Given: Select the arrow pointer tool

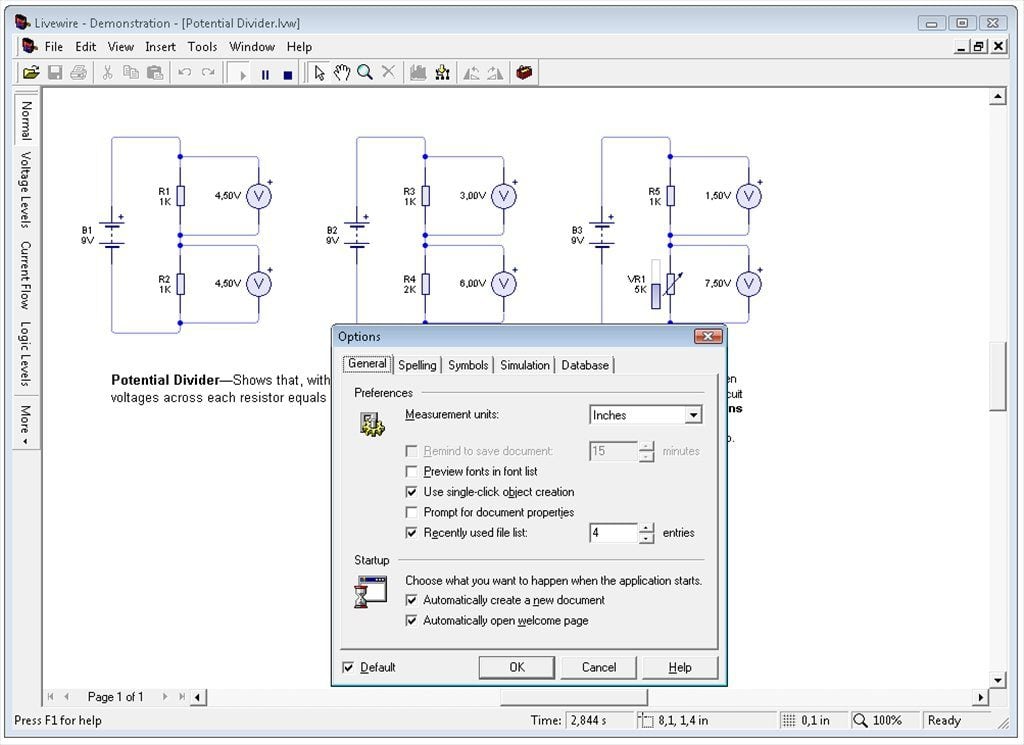Looking at the screenshot, I should 319,73.
